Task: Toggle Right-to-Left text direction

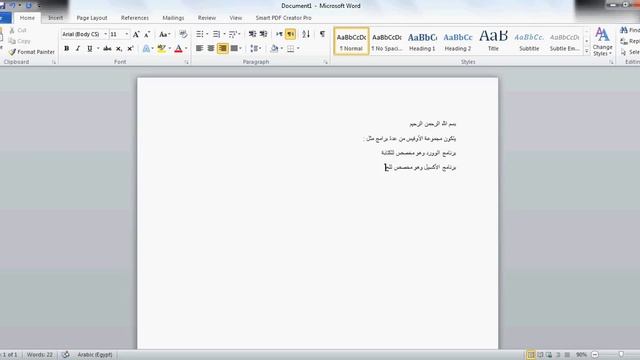Action: point(291,34)
